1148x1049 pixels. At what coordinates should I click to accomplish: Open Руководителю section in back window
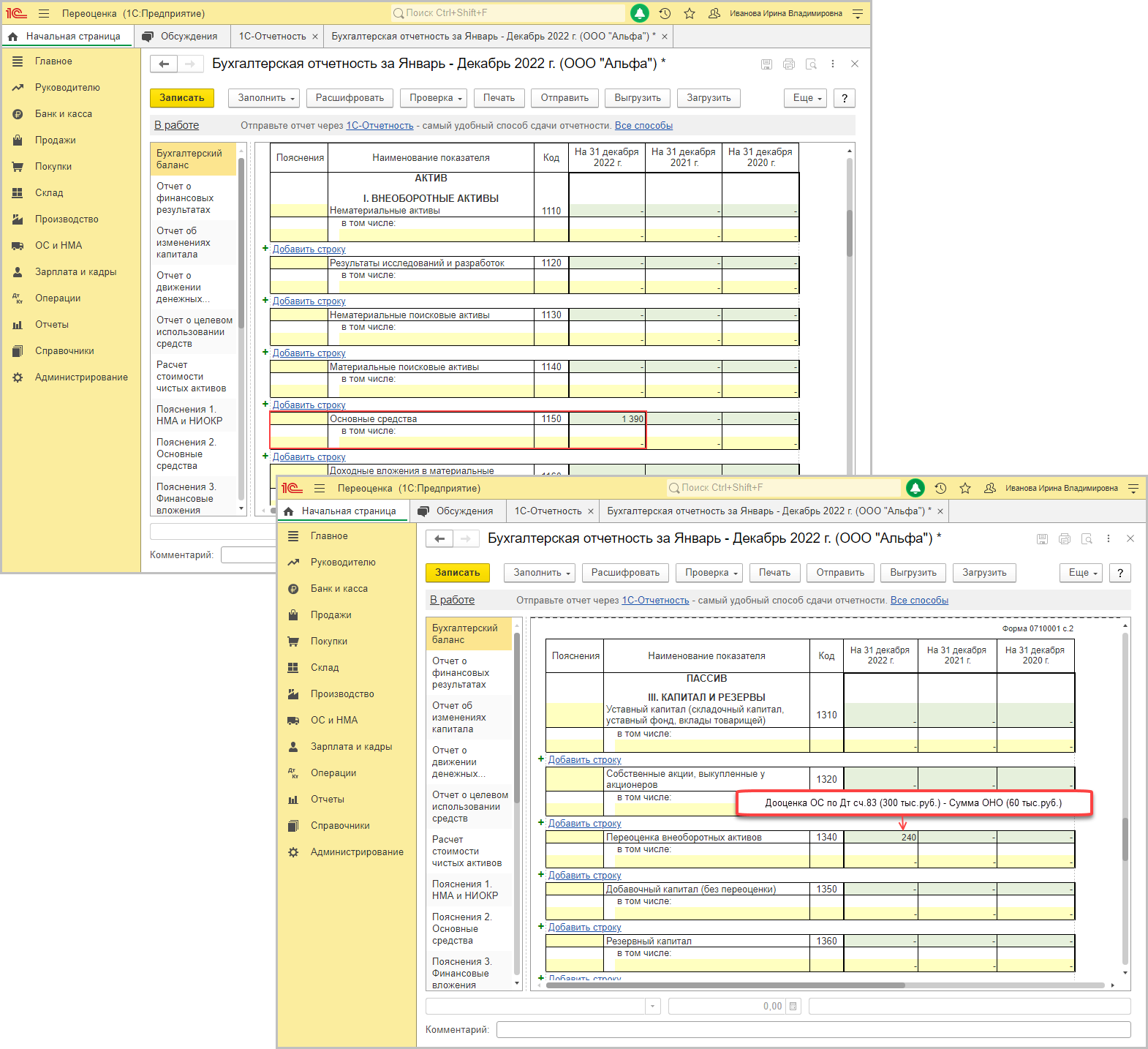pos(67,87)
